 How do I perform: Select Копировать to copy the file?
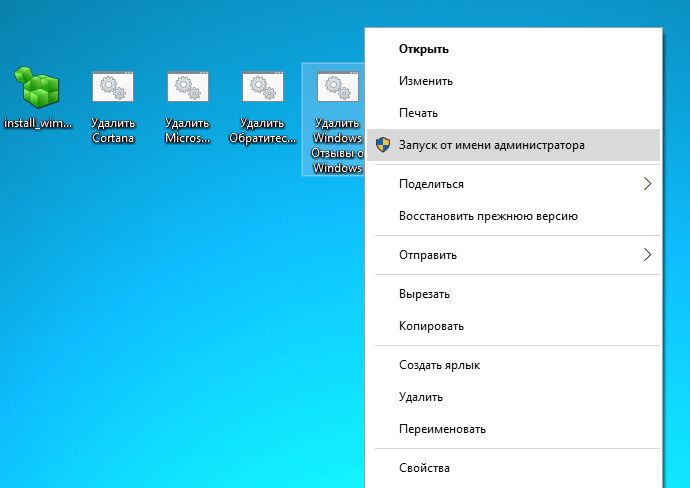[431, 326]
